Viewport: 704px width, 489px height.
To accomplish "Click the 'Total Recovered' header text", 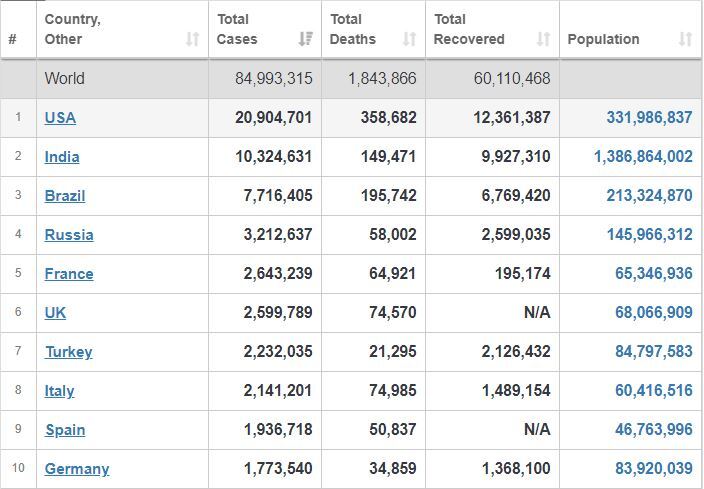I will click(x=469, y=29).
